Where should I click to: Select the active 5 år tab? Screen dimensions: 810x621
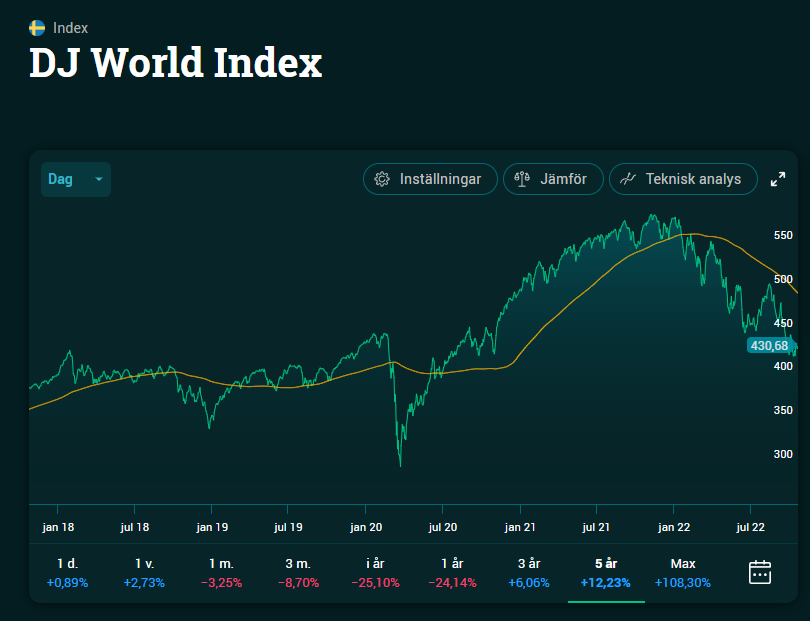tap(606, 573)
